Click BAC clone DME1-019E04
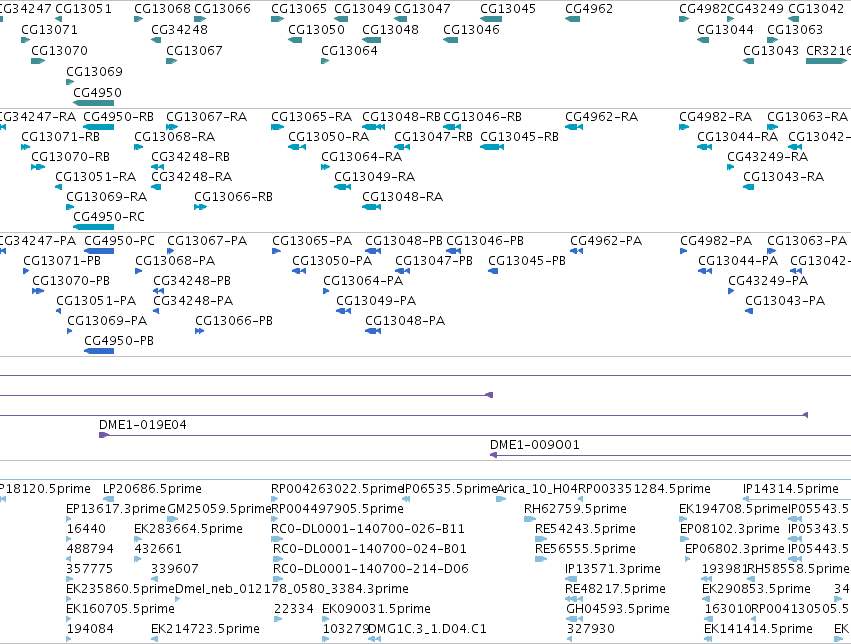Viewport: 851px width, 644px height. 143,425
